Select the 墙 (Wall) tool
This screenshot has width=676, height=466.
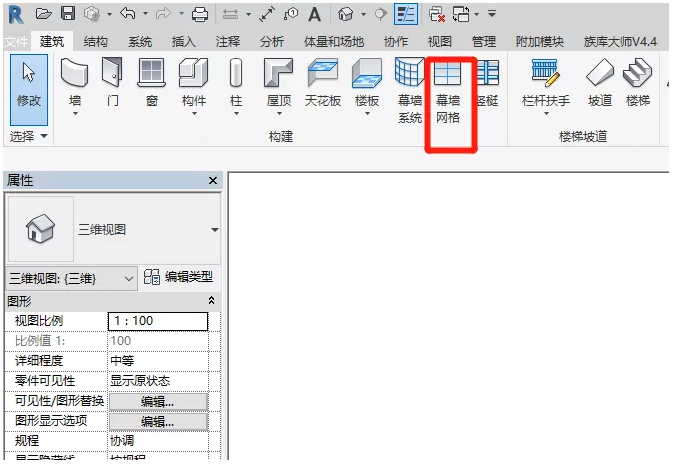coord(75,82)
